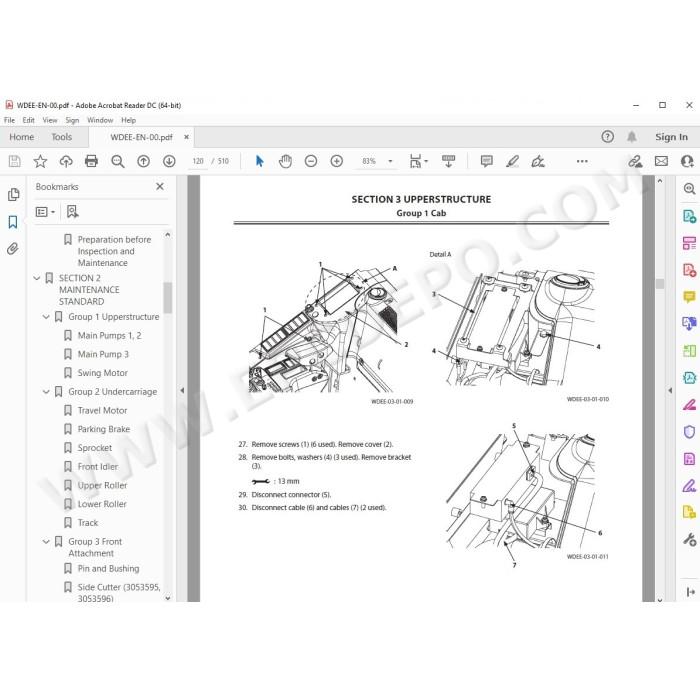The image size is (700, 700).
Task: Click the find current bookmark icon
Action: (x=72, y=212)
